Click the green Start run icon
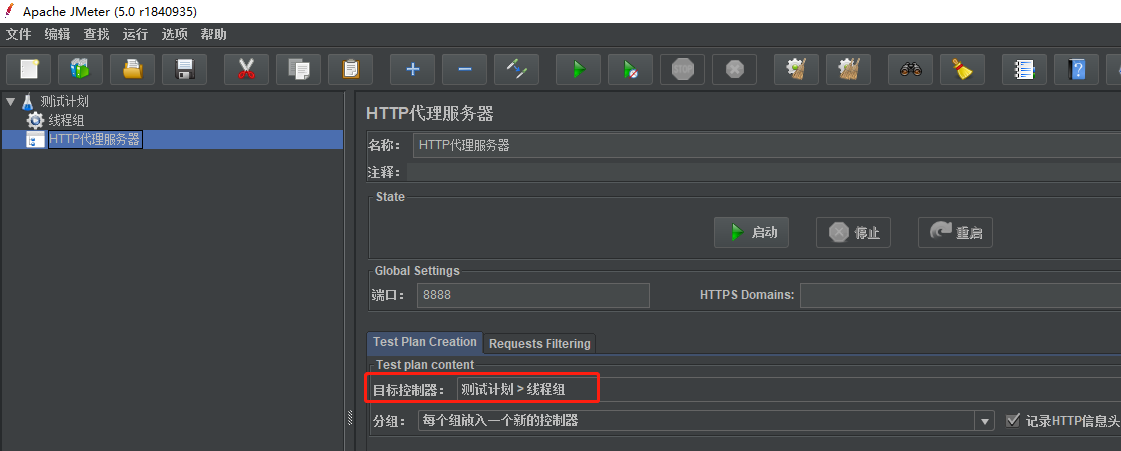The height and width of the screenshot is (451, 1121). (578, 69)
